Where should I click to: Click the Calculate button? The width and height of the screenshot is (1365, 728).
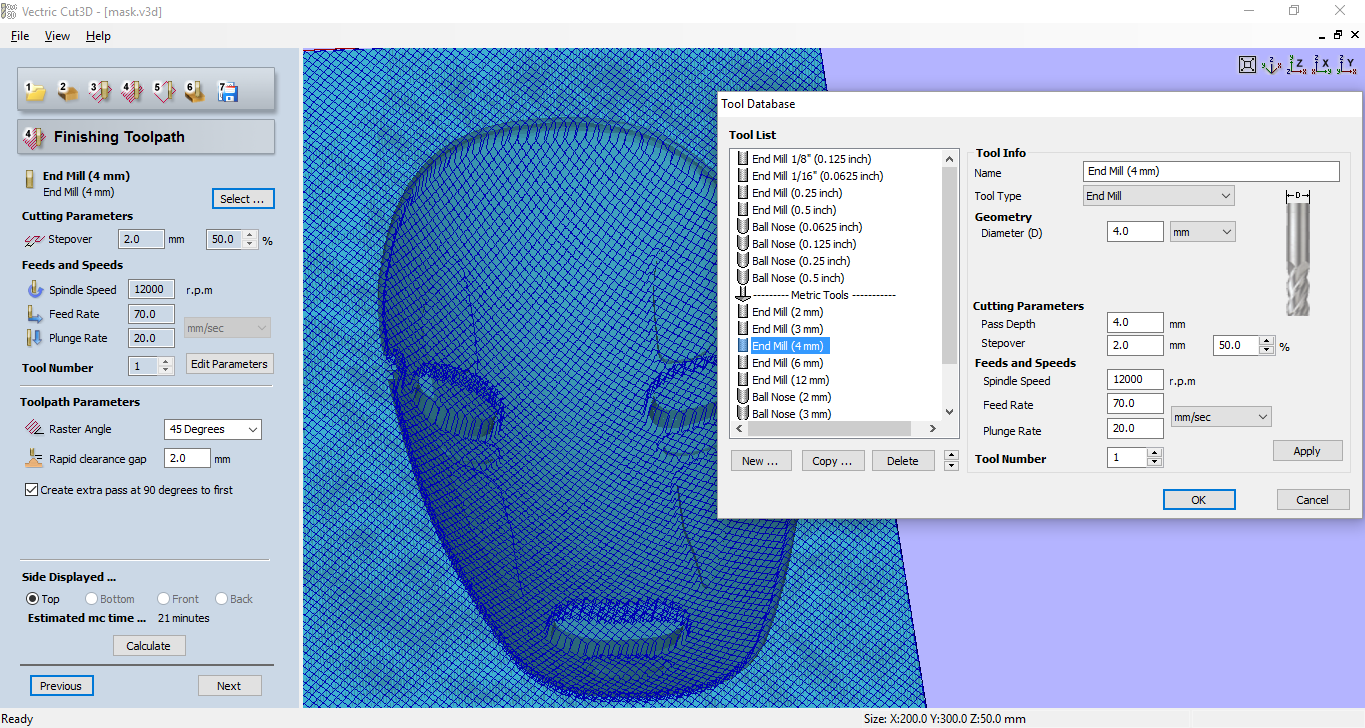tap(148, 645)
